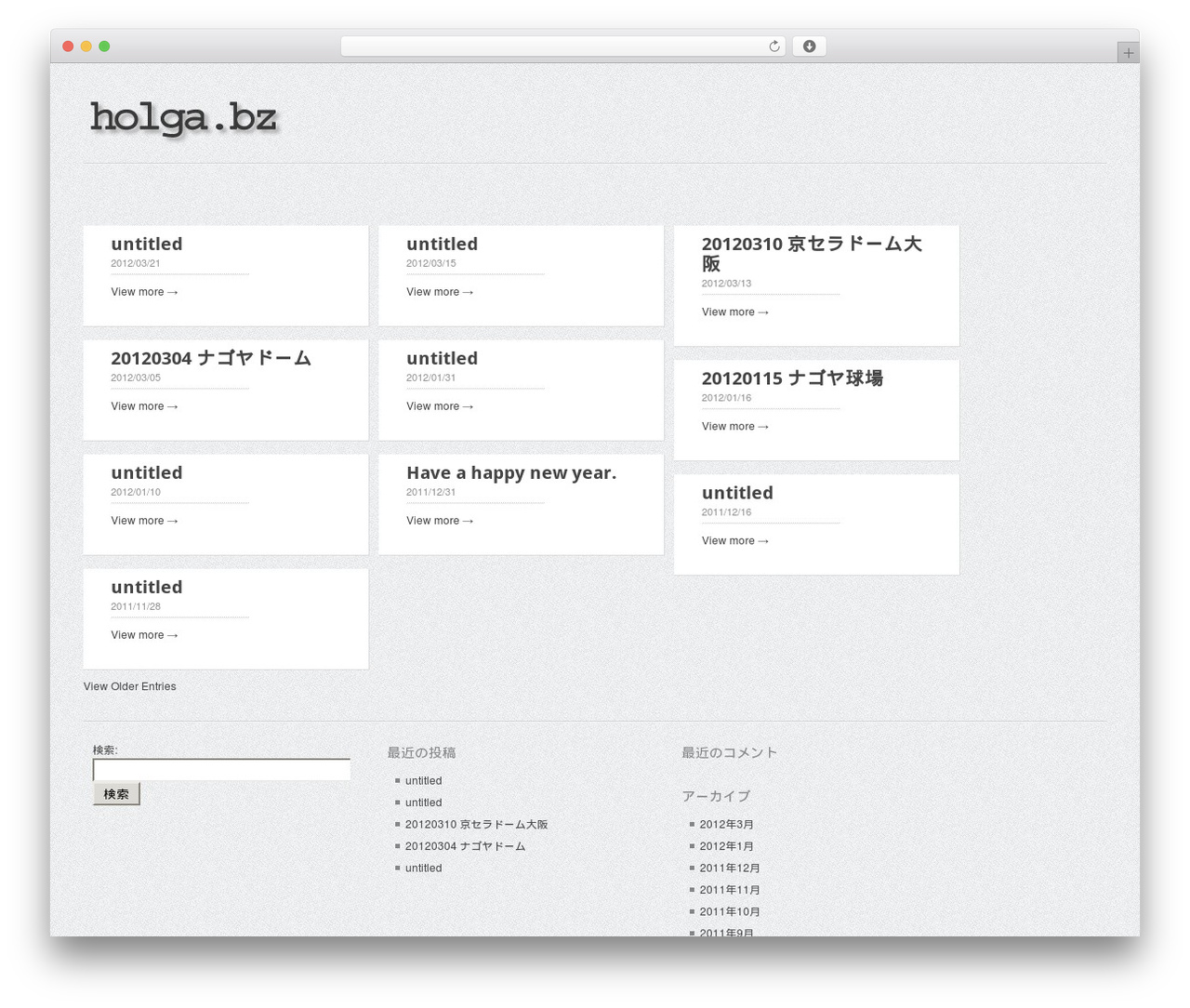
Task: Open the browser downloads button
Action: coord(809,46)
